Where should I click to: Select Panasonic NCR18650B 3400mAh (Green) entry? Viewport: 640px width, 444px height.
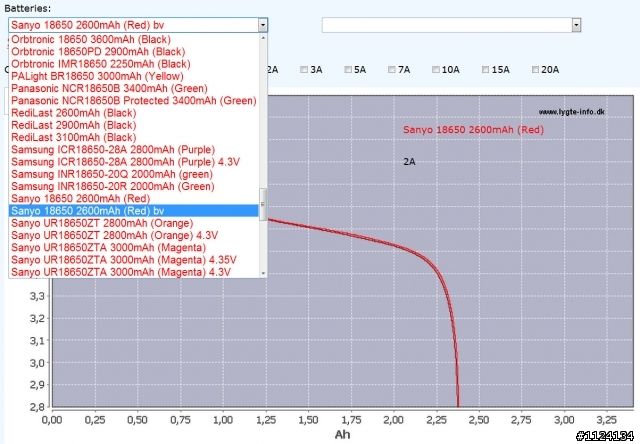pyautogui.click(x=133, y=89)
